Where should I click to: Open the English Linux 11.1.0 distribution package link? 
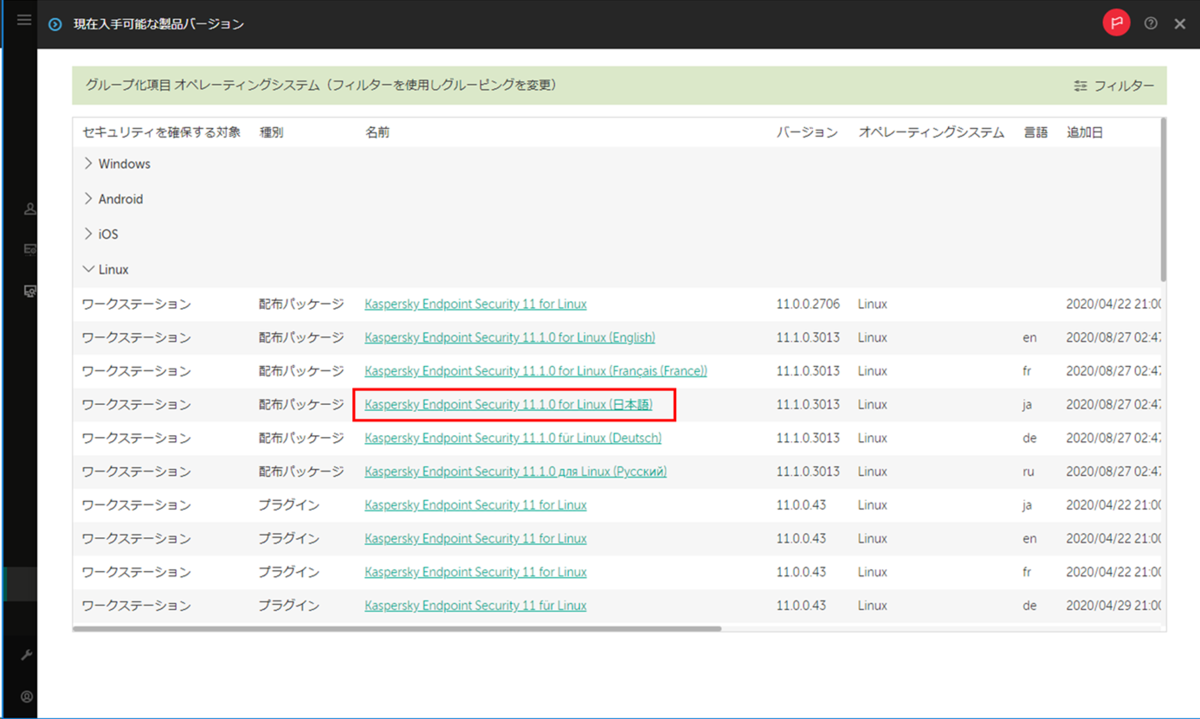[x=510, y=337]
